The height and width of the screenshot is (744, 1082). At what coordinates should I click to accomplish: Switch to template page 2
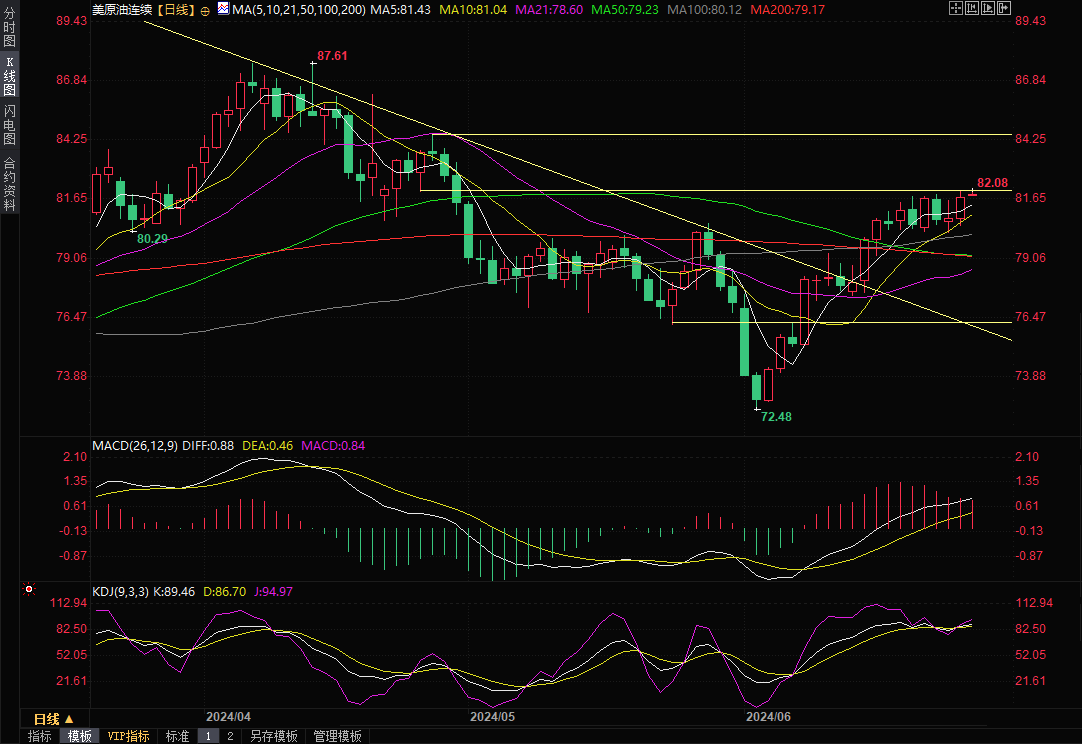229,736
